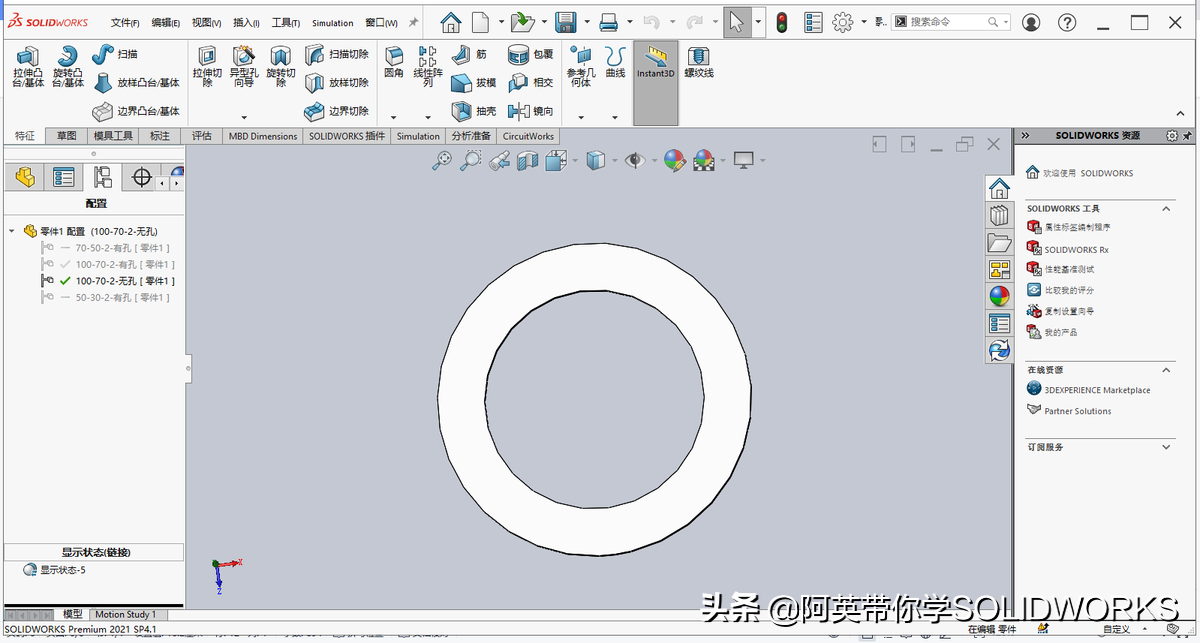Switch to the 评估 tab
This screenshot has width=1200, height=643.
(202, 136)
